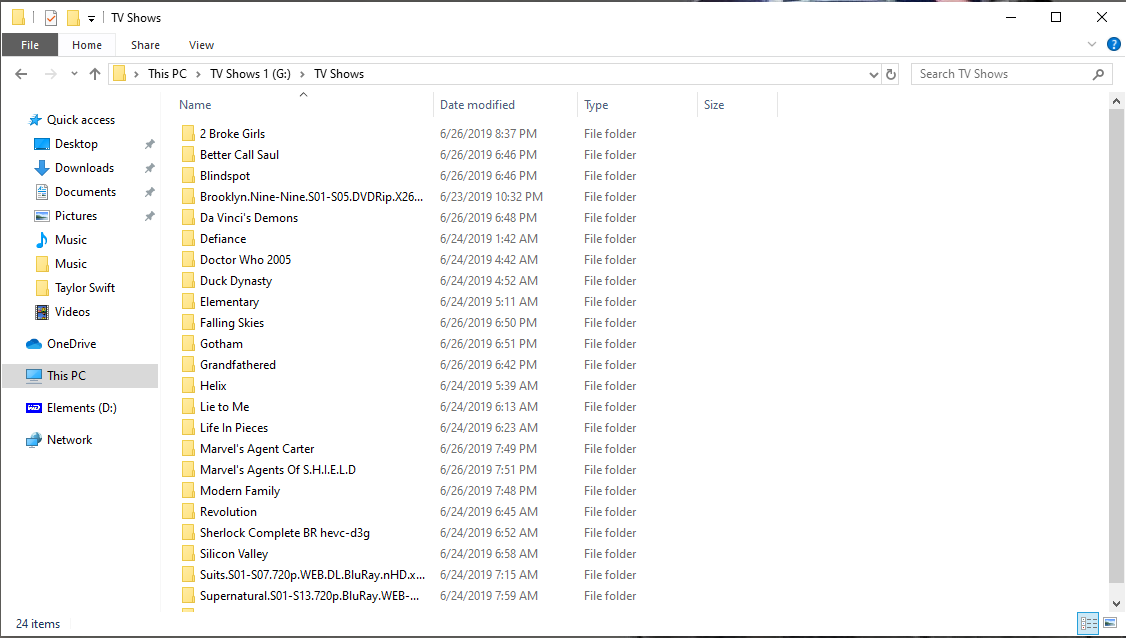Select the Suits.S01-S07.720p folder name
The image size is (1126, 638).
312,575
